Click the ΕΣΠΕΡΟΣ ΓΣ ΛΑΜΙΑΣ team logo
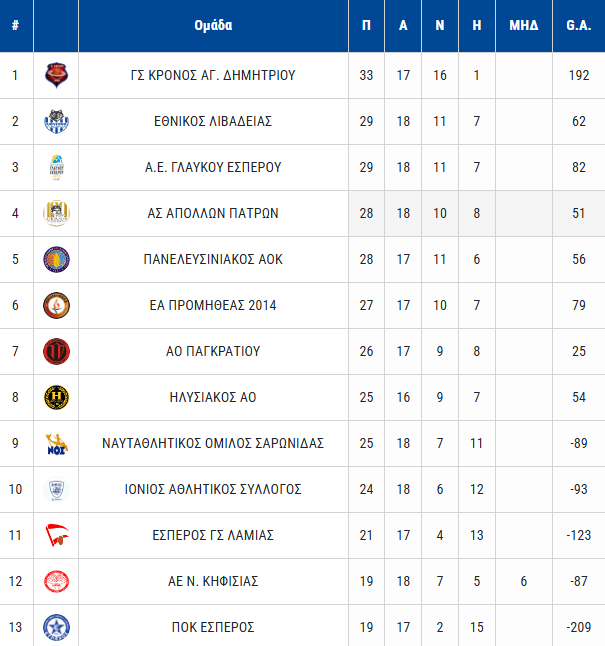 [x=56, y=535]
